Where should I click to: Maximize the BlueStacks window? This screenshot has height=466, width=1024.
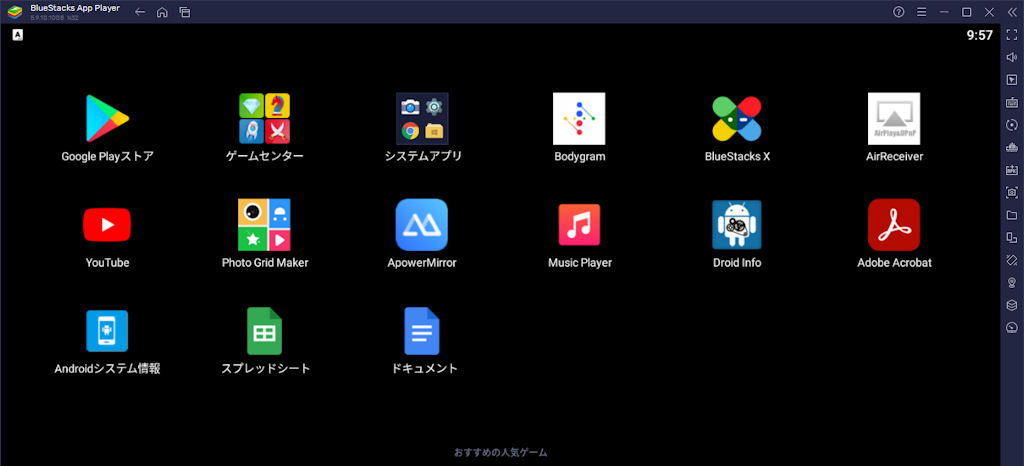click(x=967, y=12)
